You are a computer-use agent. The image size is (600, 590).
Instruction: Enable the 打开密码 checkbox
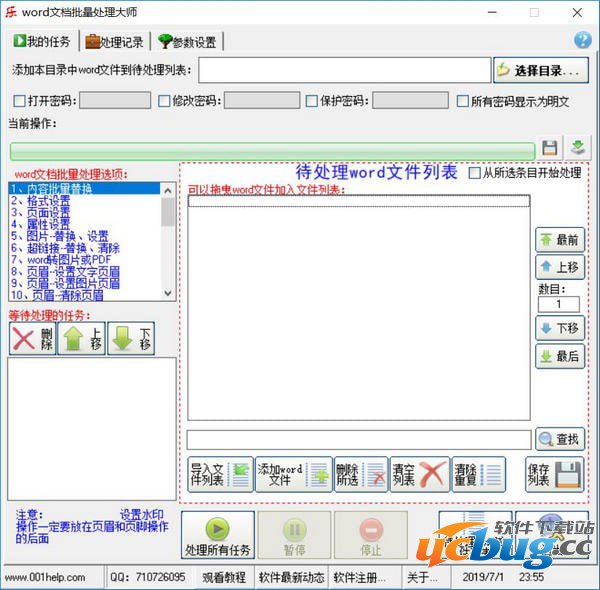click(19, 101)
